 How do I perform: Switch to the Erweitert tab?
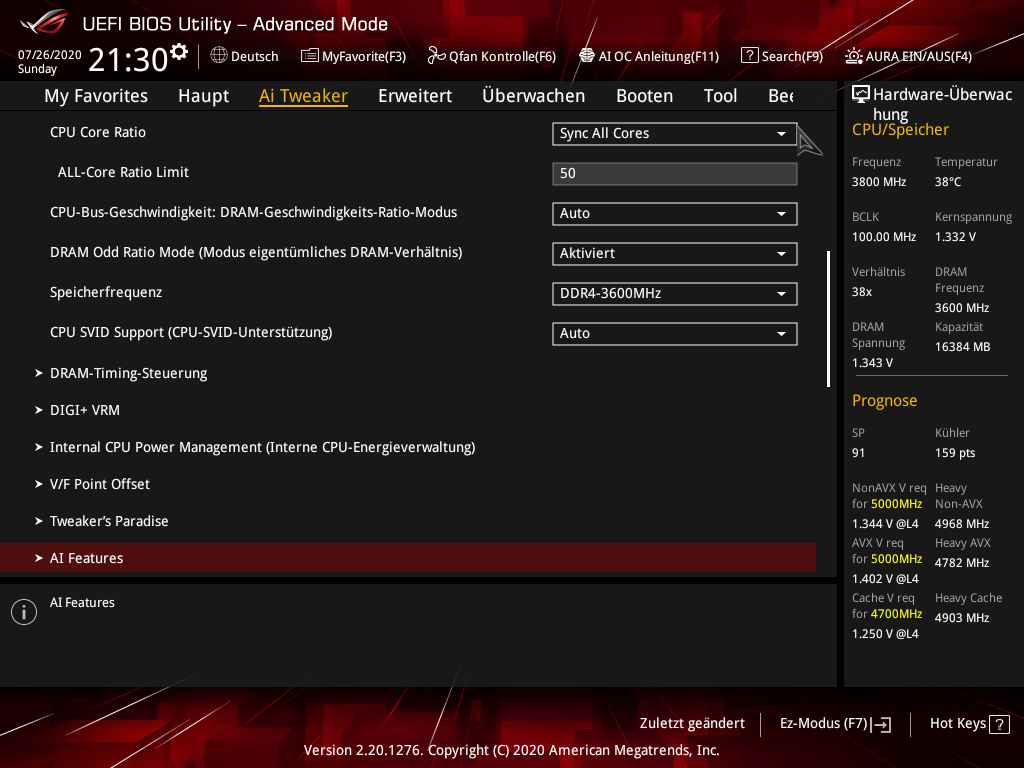(415, 96)
